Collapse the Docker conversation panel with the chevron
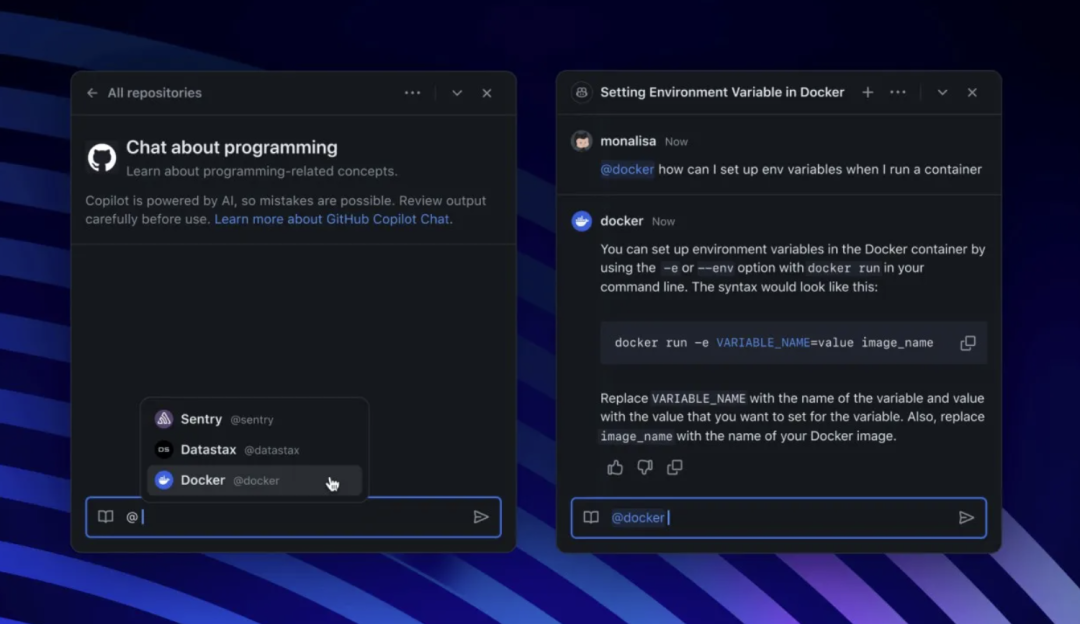Viewport: 1080px width, 624px height. (942, 92)
